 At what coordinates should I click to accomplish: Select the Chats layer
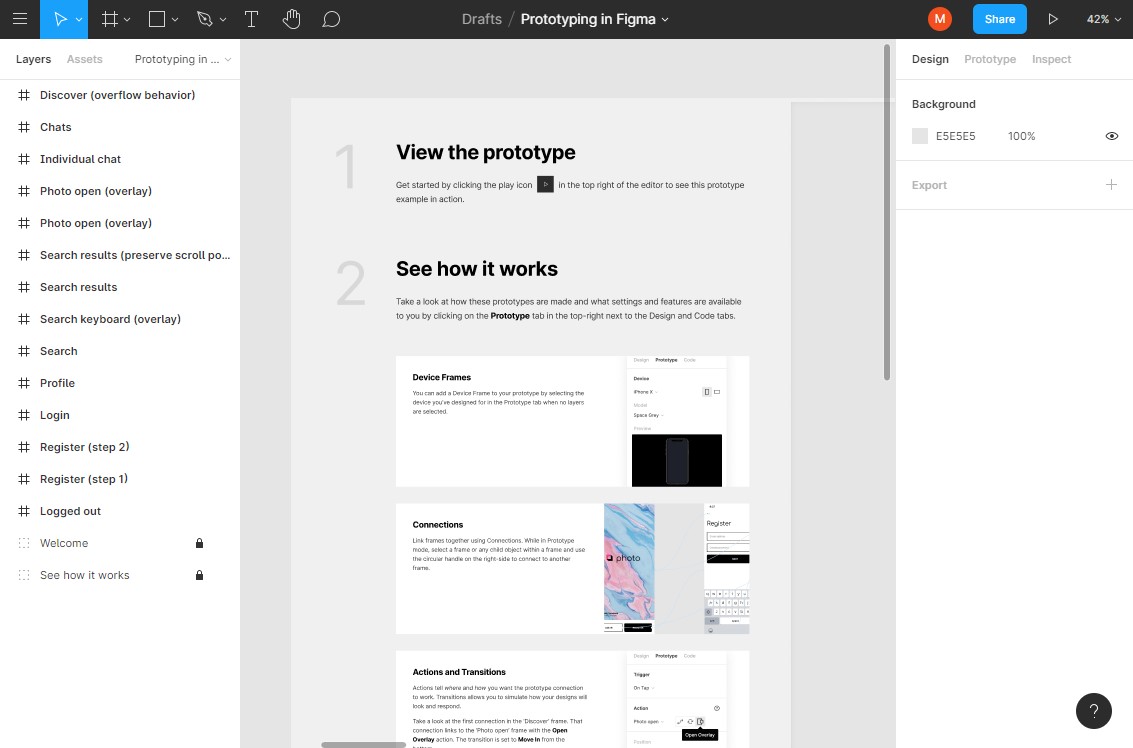pos(119,127)
